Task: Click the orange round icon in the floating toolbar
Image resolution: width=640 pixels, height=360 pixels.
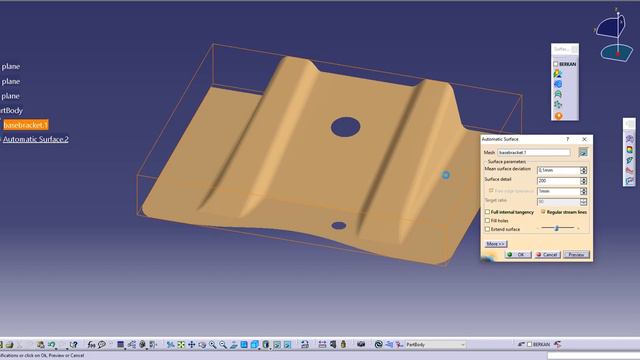Action: coord(558,116)
